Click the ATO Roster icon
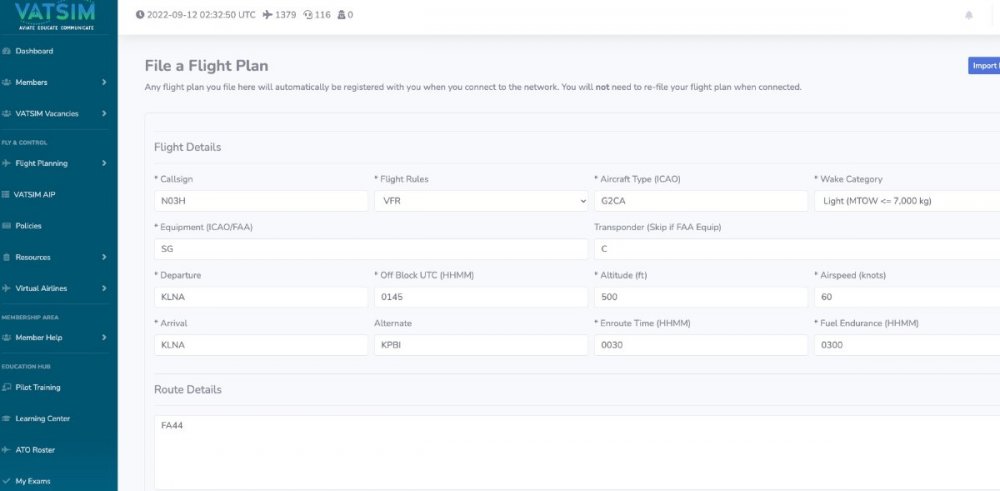The width and height of the screenshot is (1000, 491). [8, 450]
